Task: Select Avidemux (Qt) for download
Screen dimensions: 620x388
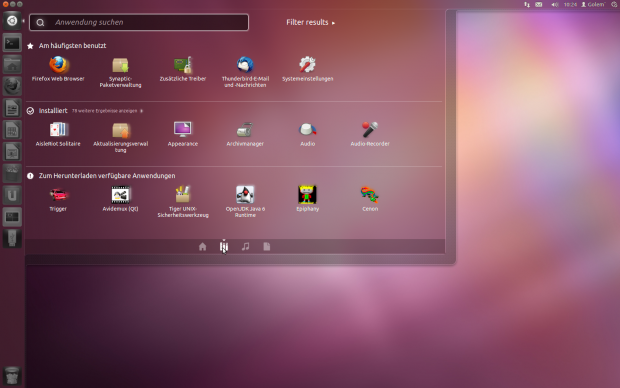Action: coord(120,199)
